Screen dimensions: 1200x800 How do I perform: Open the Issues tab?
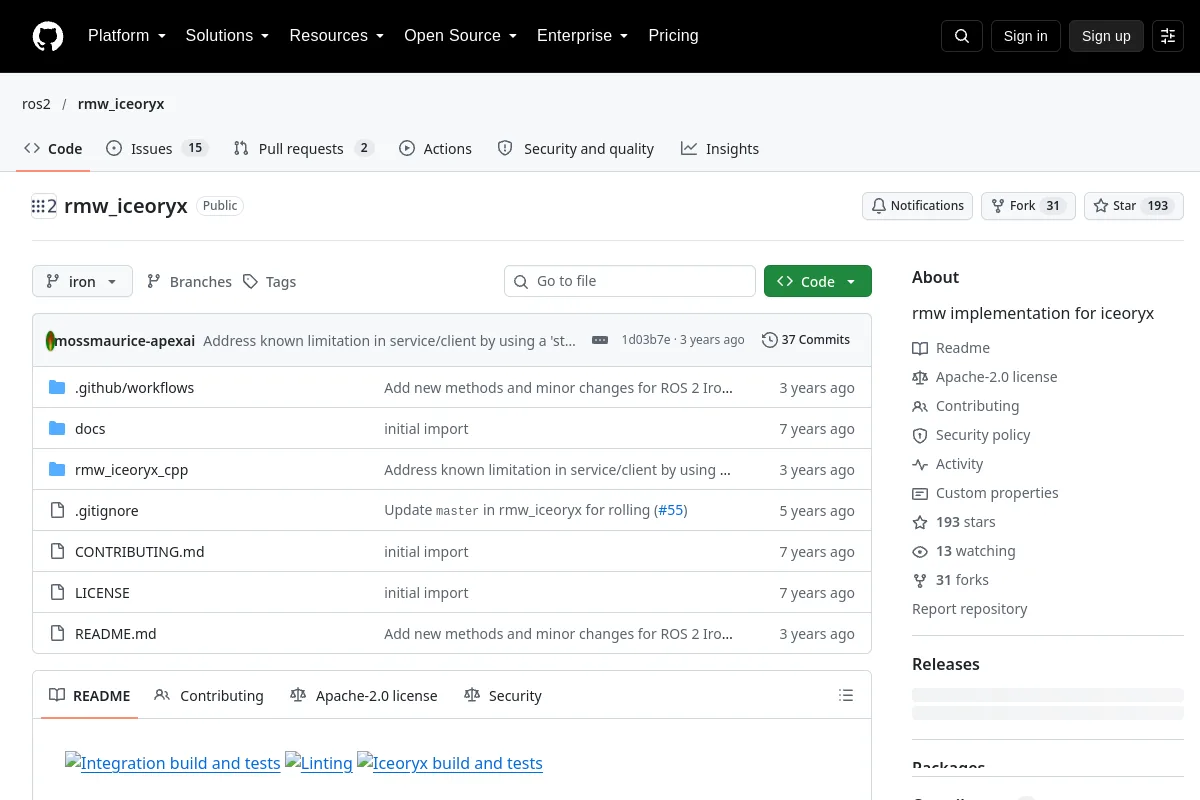click(156, 148)
